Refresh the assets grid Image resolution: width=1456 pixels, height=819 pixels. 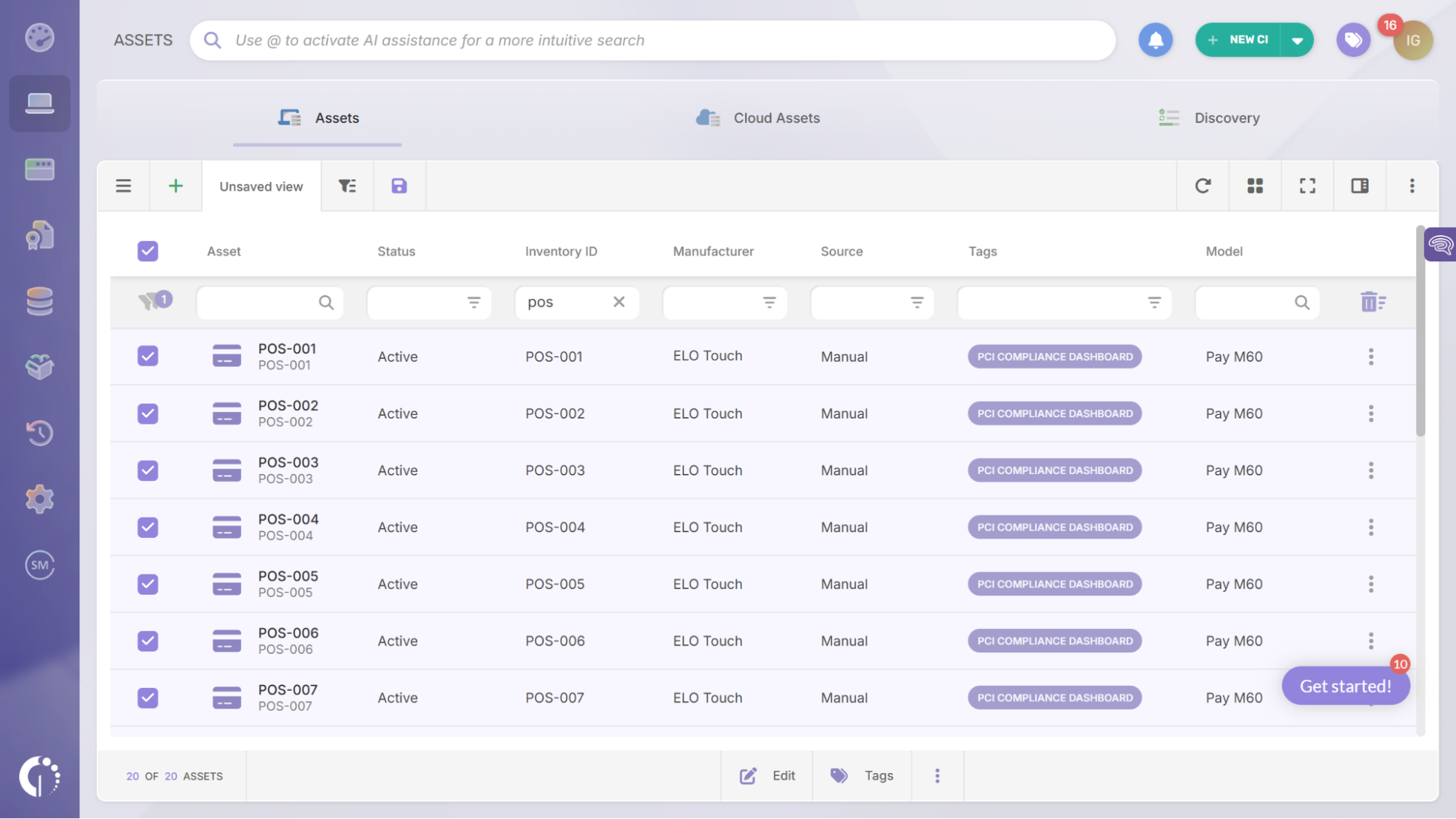(x=1203, y=186)
